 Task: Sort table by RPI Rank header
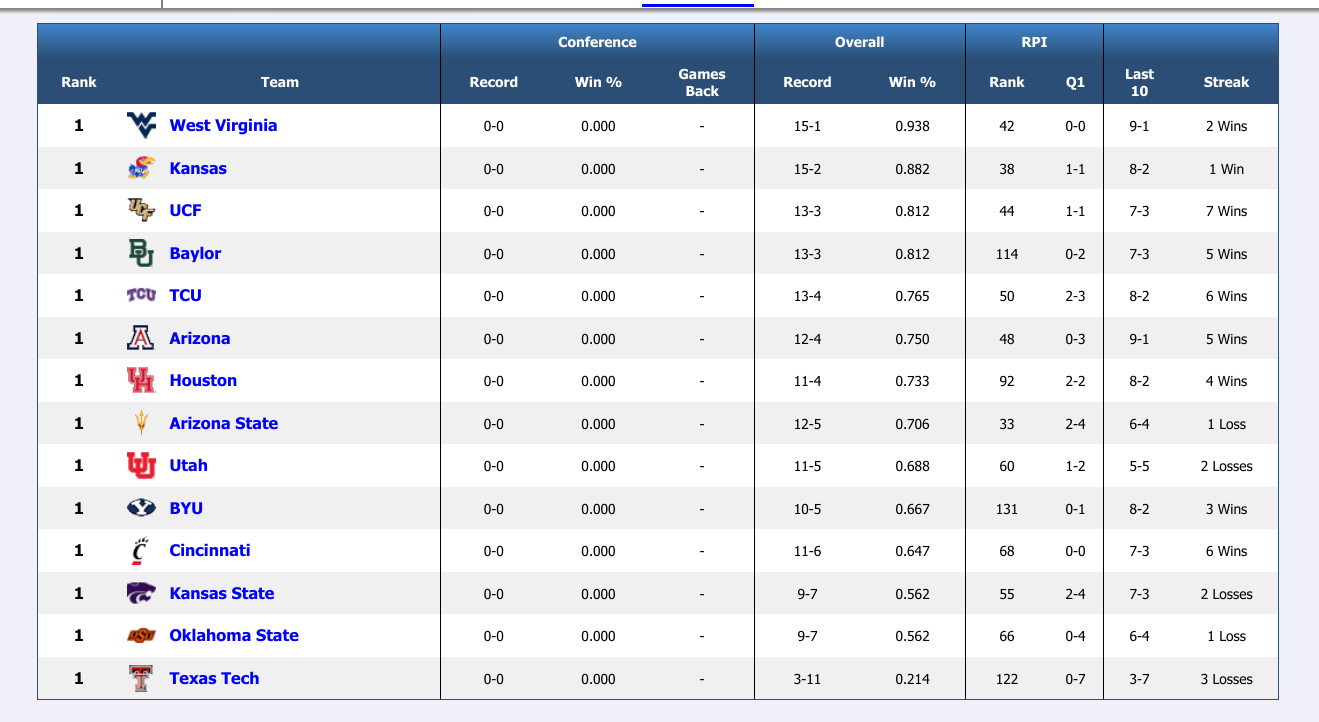pos(1006,83)
